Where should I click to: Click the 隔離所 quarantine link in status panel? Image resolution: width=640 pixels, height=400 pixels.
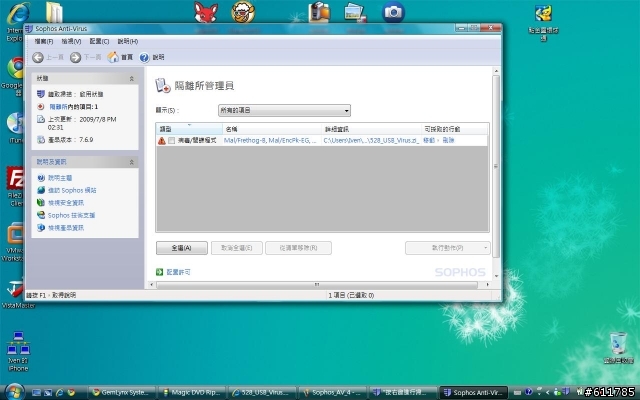click(x=58, y=107)
